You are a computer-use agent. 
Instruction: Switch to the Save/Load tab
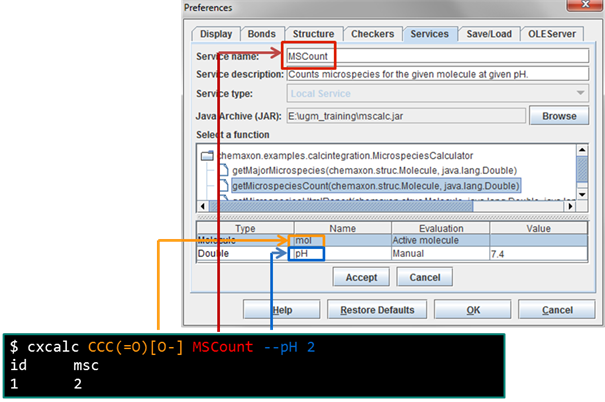(488, 34)
